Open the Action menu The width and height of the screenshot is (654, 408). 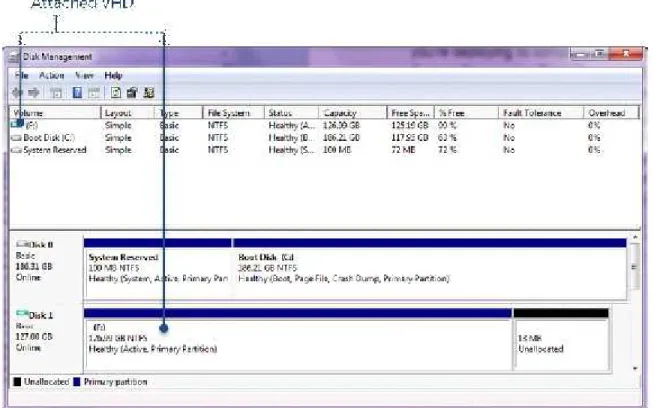pyautogui.click(x=52, y=76)
